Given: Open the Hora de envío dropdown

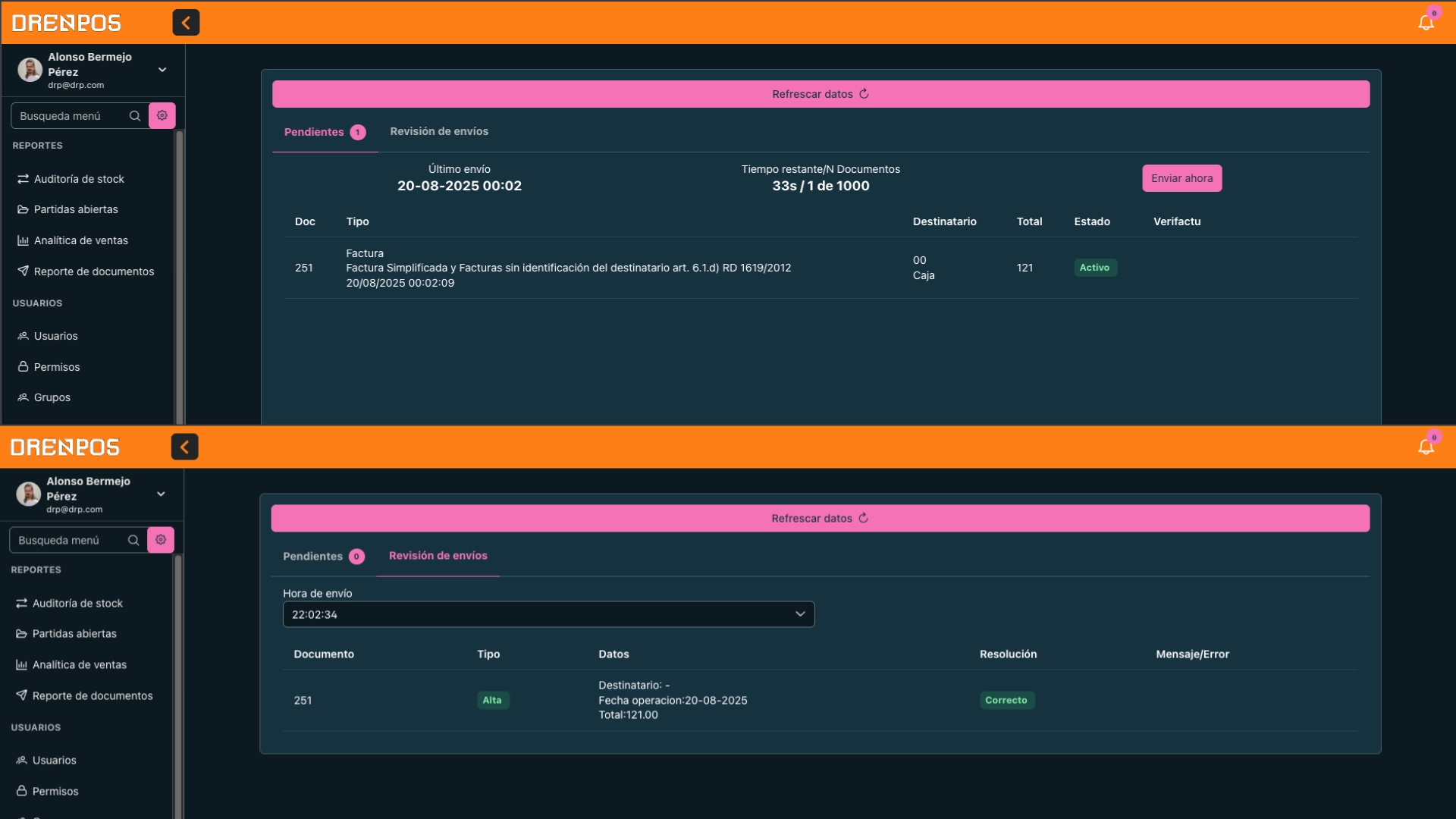Looking at the screenshot, I should point(548,614).
